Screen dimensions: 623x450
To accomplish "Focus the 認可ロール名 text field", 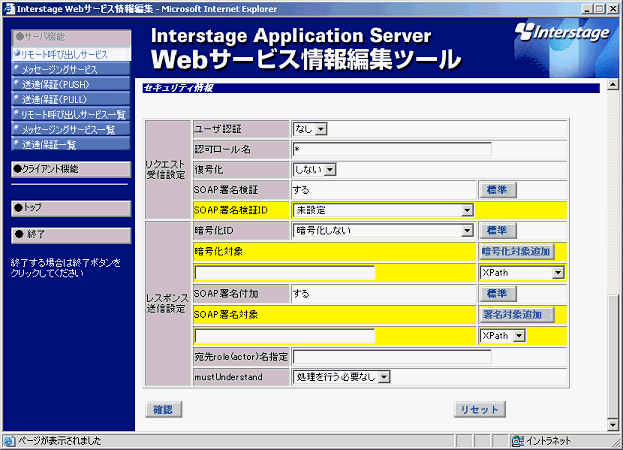I will (392, 150).
